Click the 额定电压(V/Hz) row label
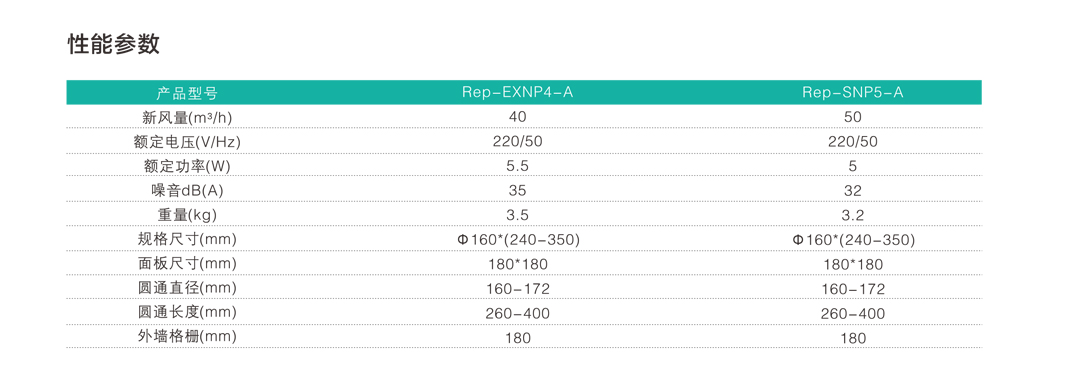Viewport: 1080px width, 379px height. (187, 142)
